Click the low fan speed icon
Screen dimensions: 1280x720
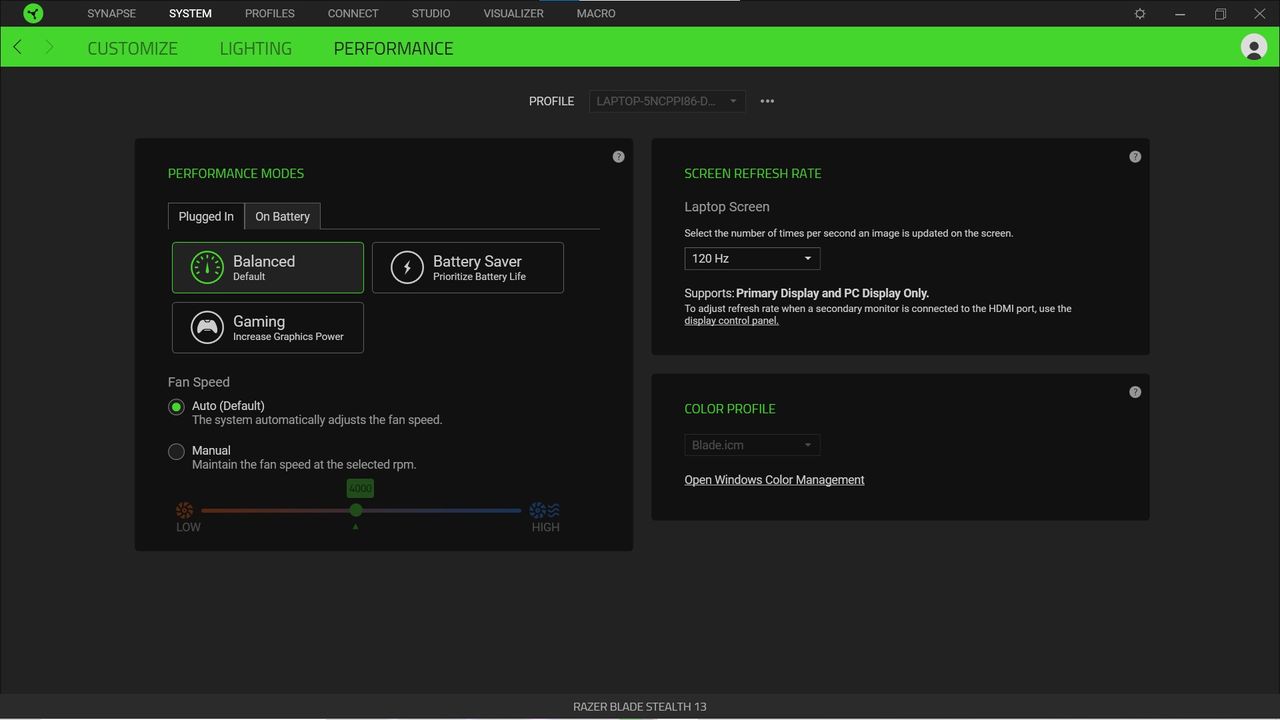click(184, 510)
